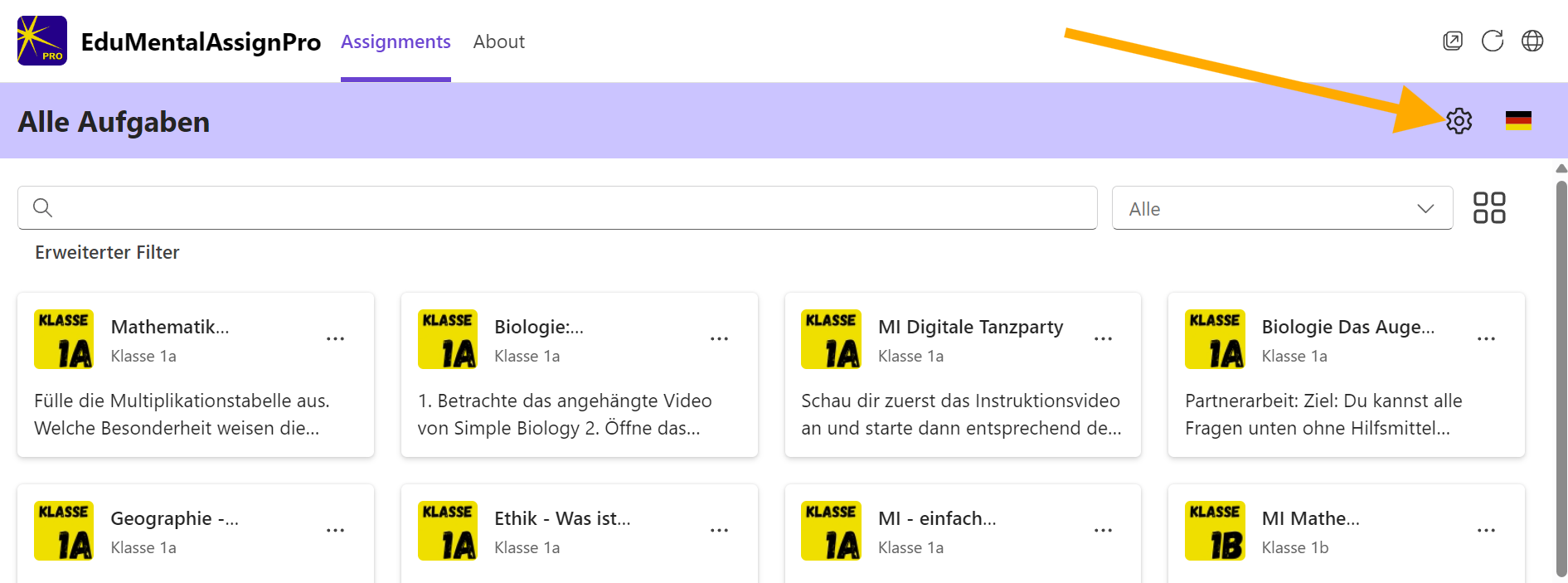
Task: Open more options for Mathematik assignment
Action: tap(335, 339)
